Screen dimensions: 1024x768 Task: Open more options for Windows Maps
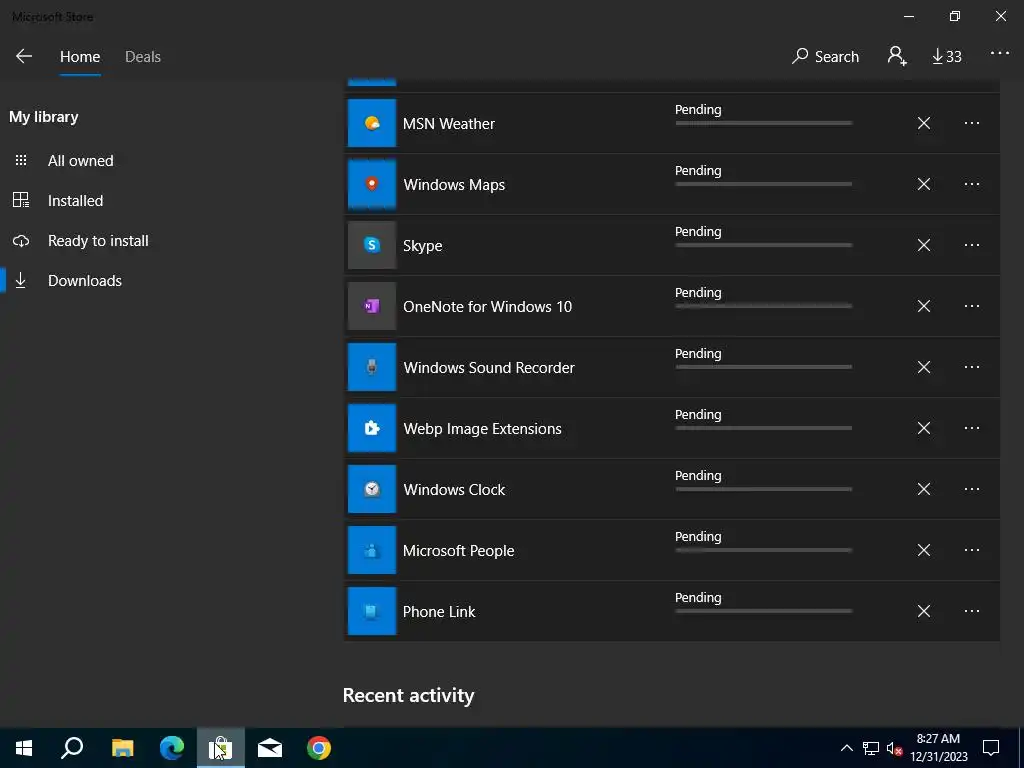coord(972,184)
